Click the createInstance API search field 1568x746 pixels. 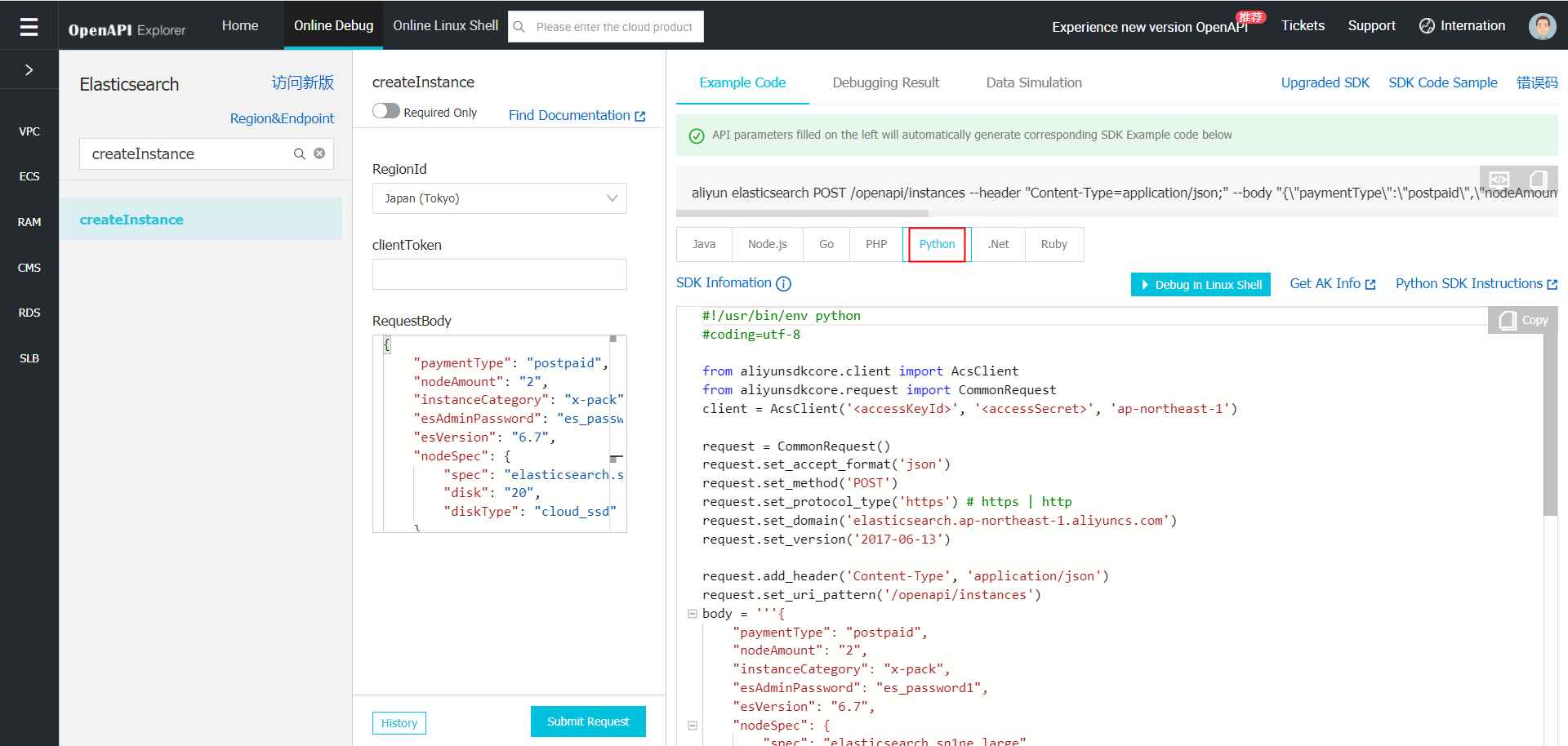207,153
